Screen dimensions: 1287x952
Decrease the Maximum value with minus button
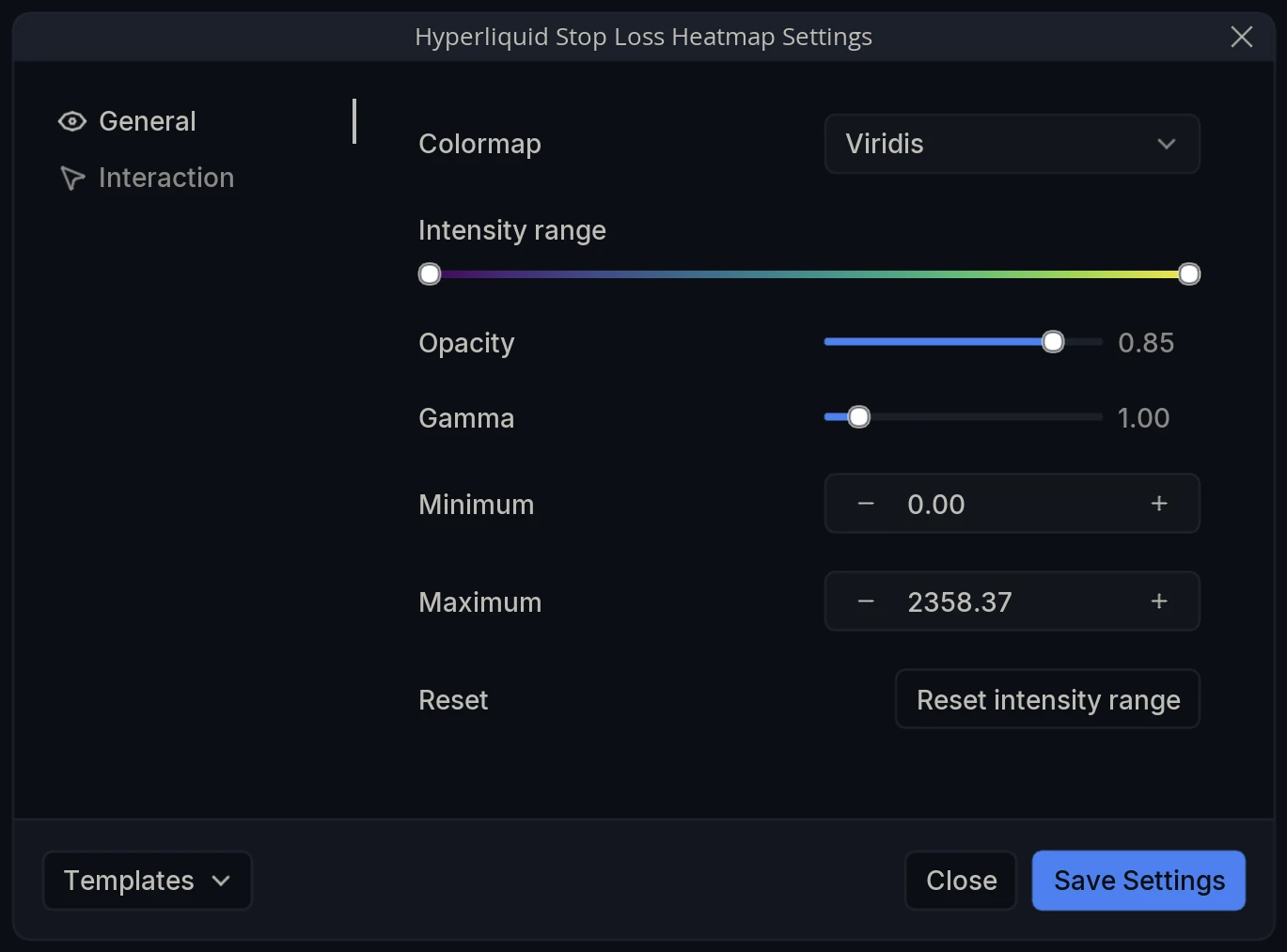866,601
